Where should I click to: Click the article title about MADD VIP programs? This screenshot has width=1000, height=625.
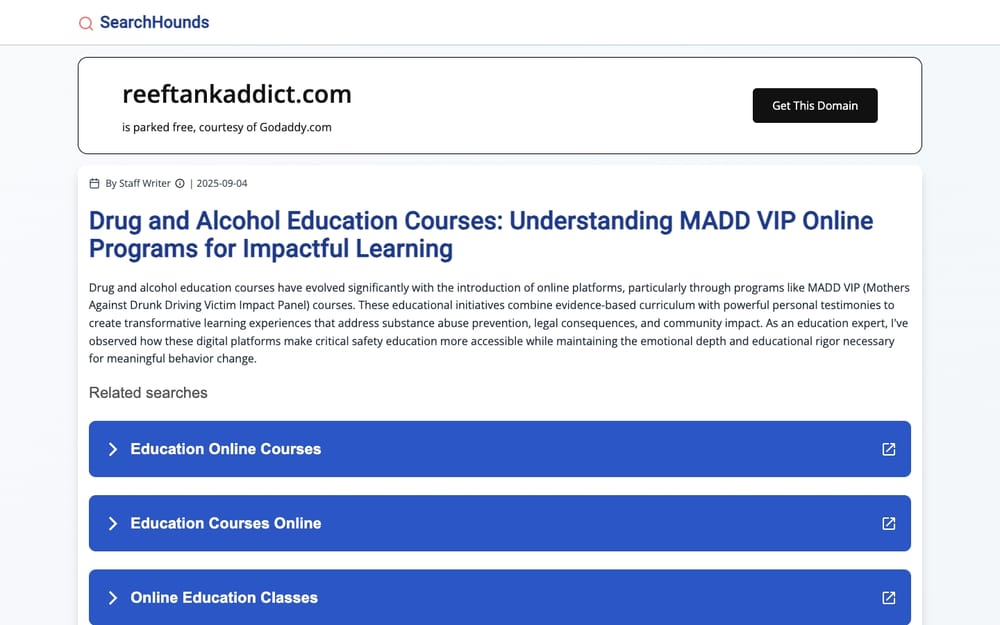[x=481, y=235]
